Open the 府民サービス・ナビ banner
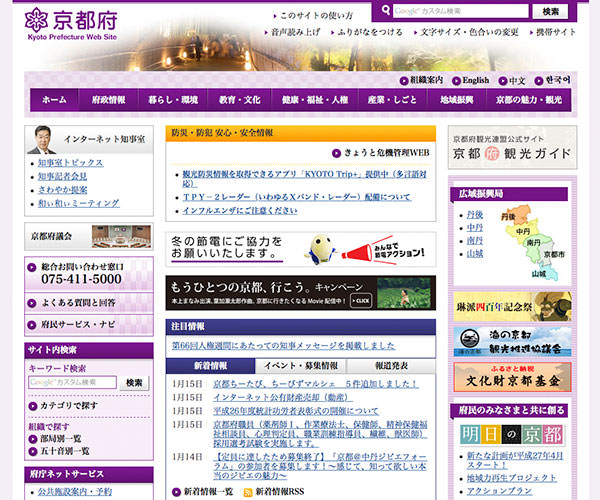 coord(89,325)
